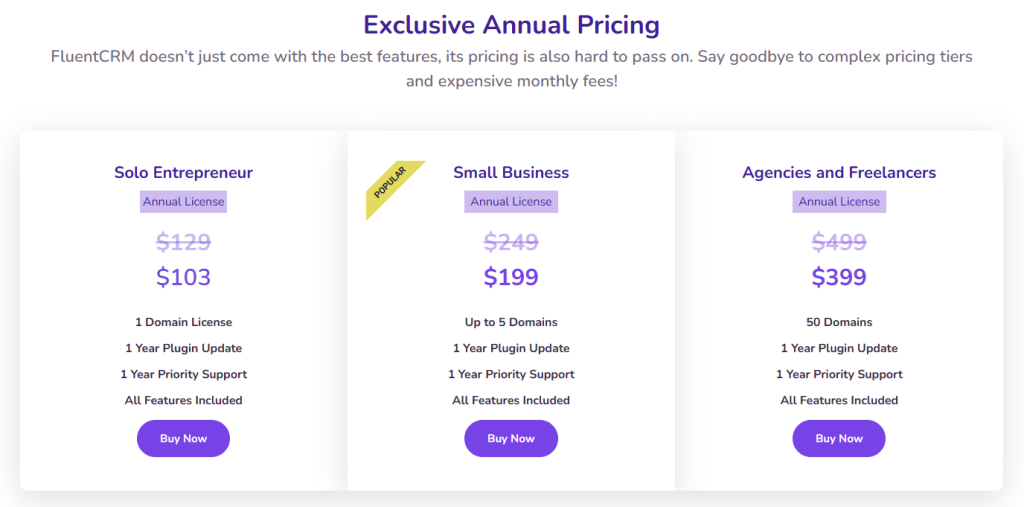
Task: Click the crossed-out $129 price
Action: 184,242
